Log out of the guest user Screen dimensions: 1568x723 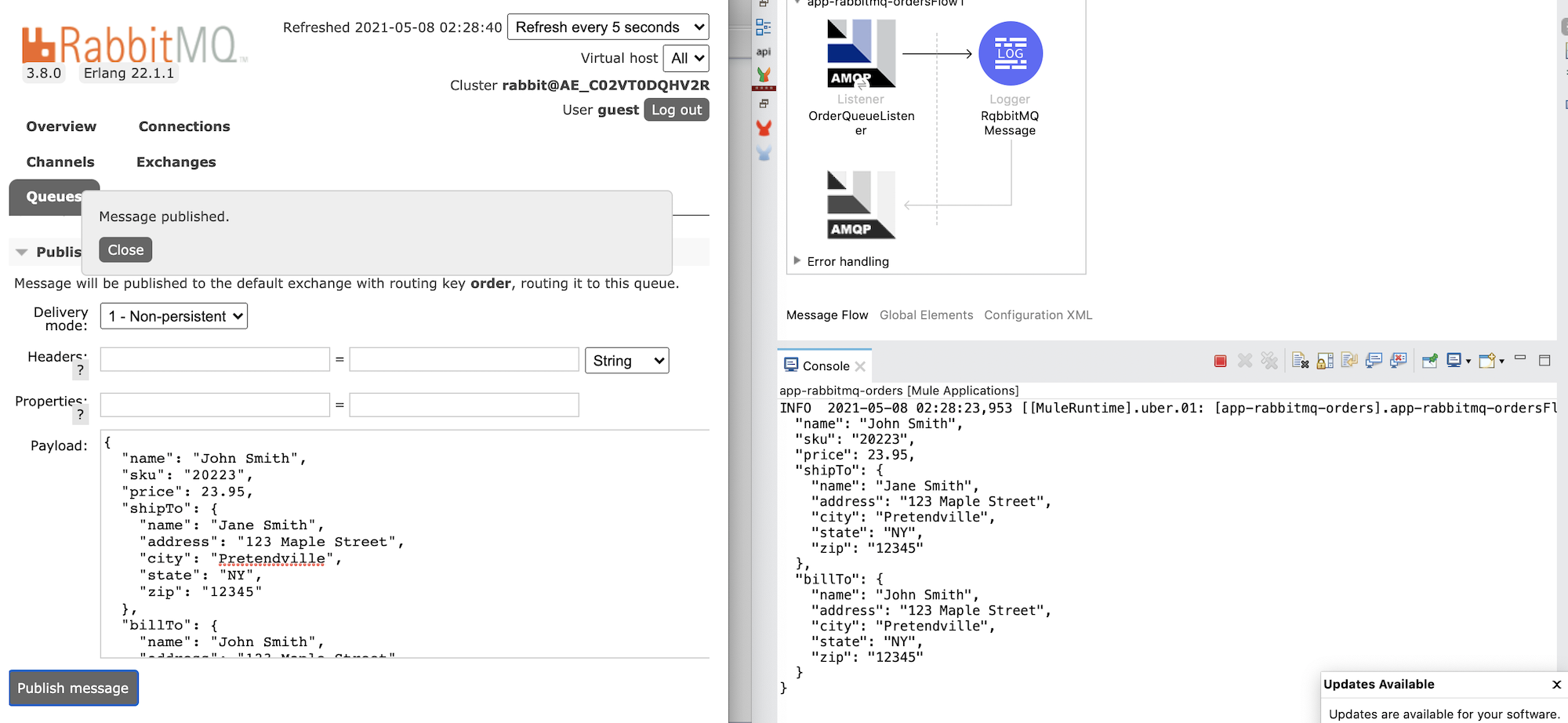coord(677,110)
